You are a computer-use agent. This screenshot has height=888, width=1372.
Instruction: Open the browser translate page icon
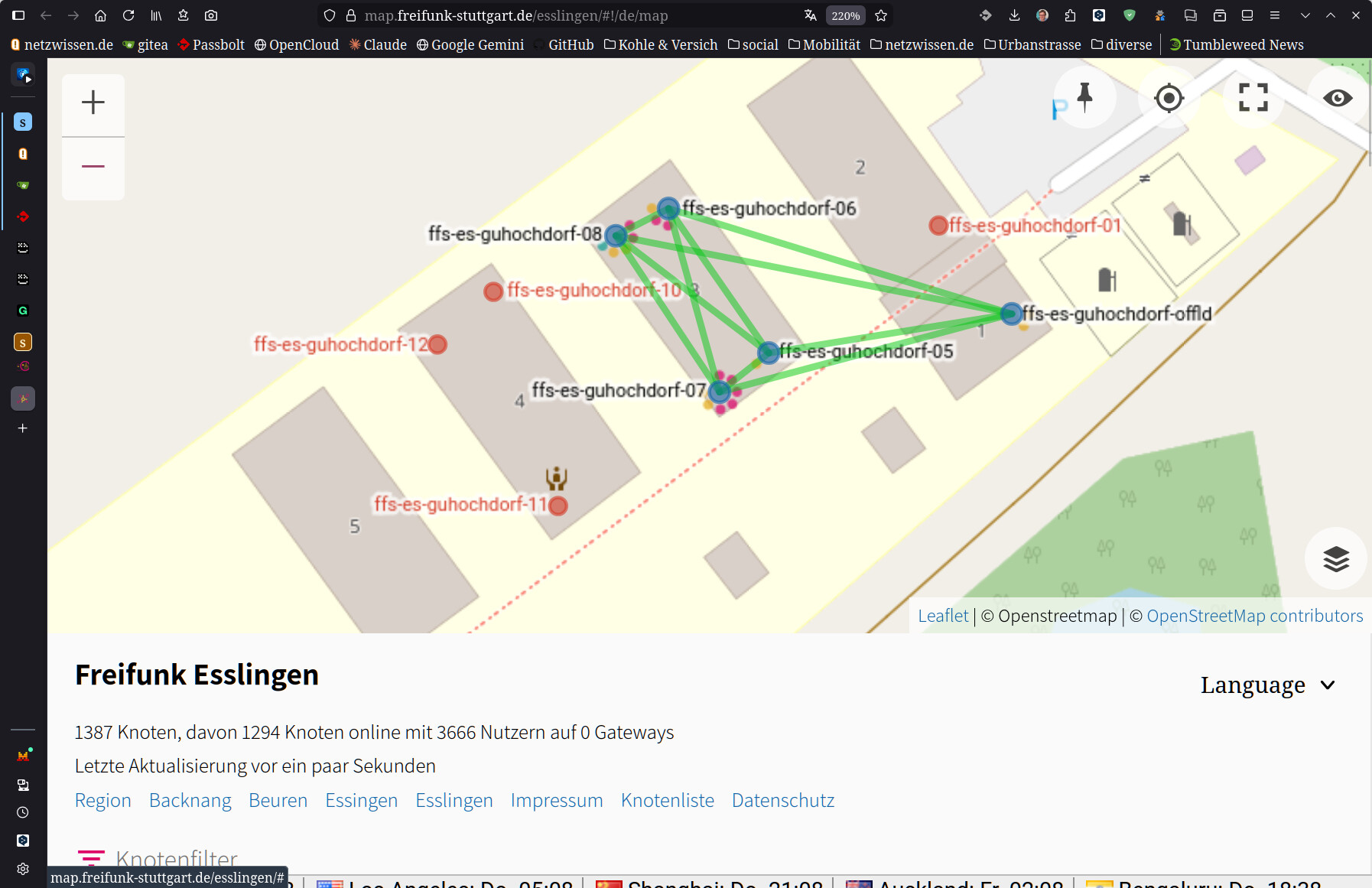tap(811, 15)
